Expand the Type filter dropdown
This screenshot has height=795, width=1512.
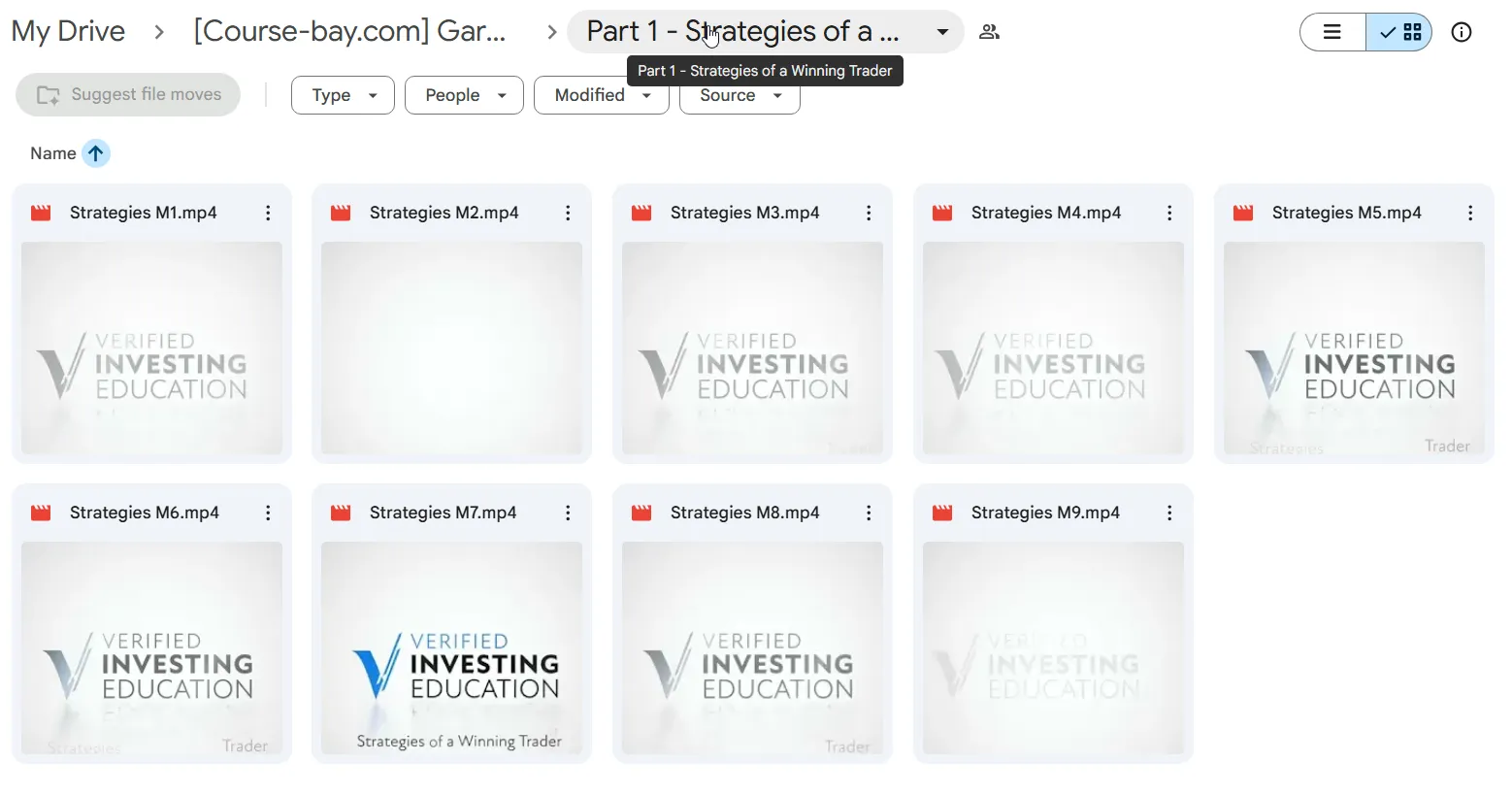(343, 95)
